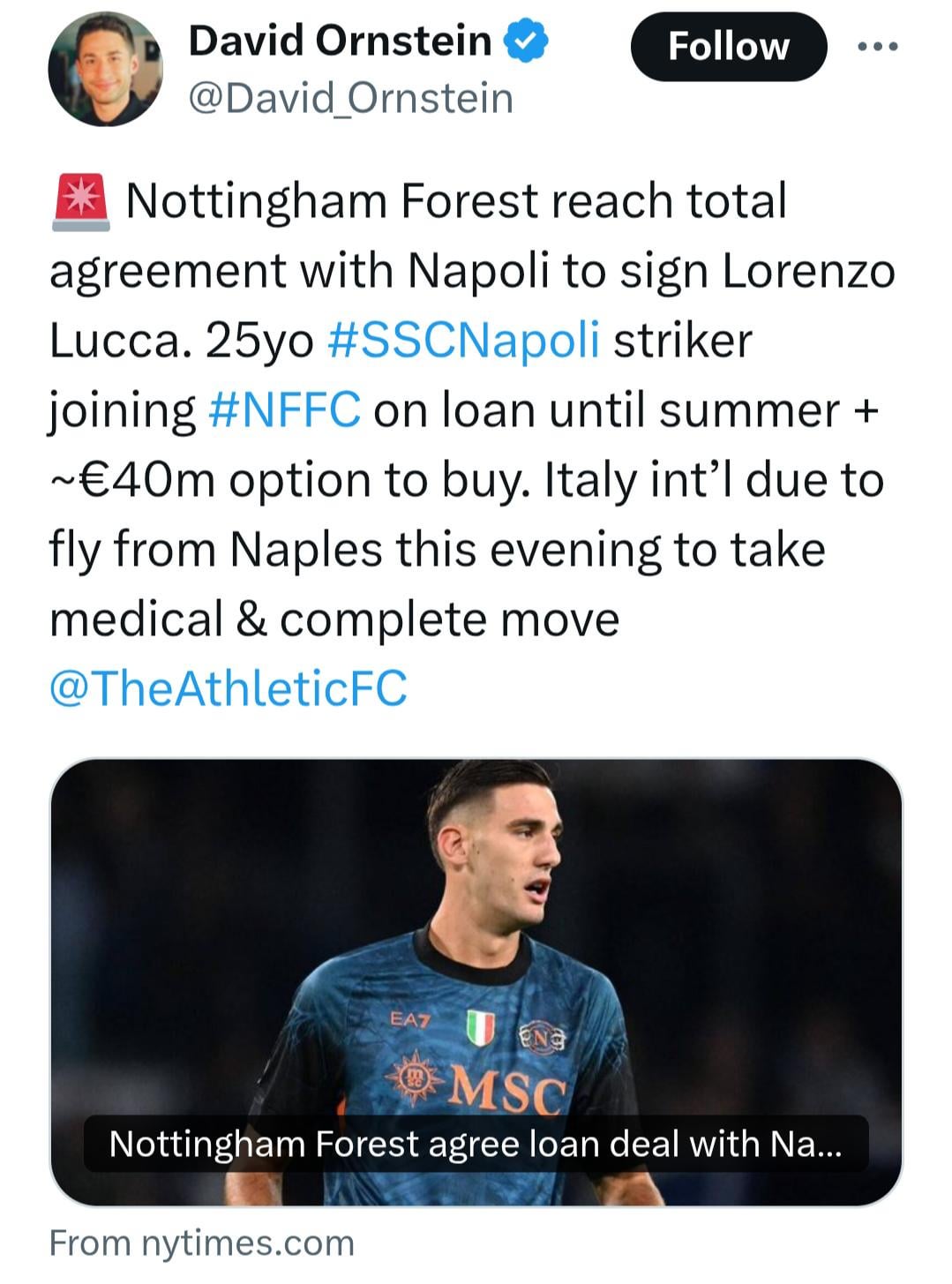952x1284 pixels.
Task: Click the Napoli club crest on shirt
Action: (x=542, y=1036)
